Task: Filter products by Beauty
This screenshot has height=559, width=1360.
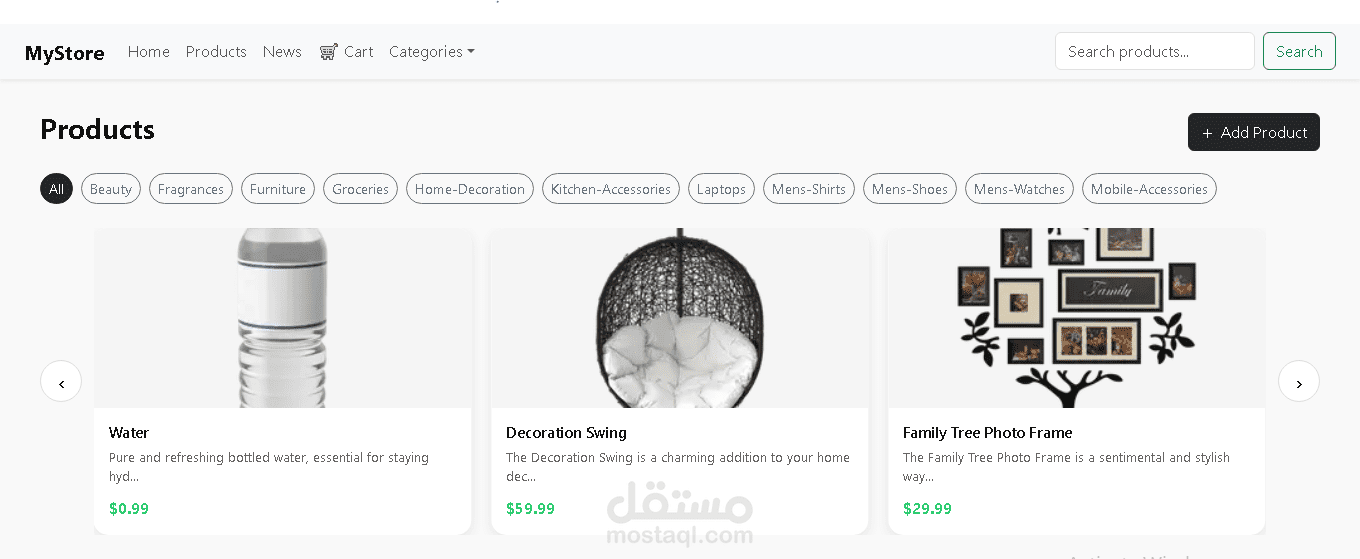Action: coord(111,189)
